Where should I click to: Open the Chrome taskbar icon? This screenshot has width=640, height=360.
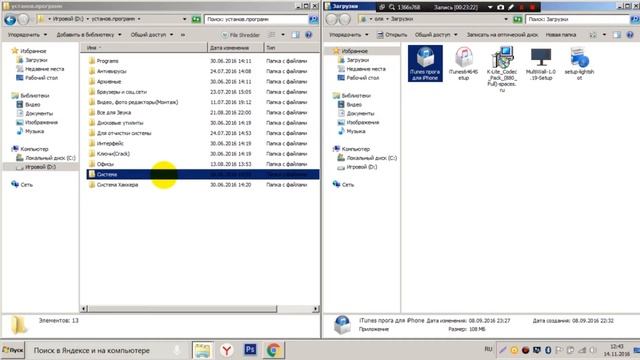point(273,350)
